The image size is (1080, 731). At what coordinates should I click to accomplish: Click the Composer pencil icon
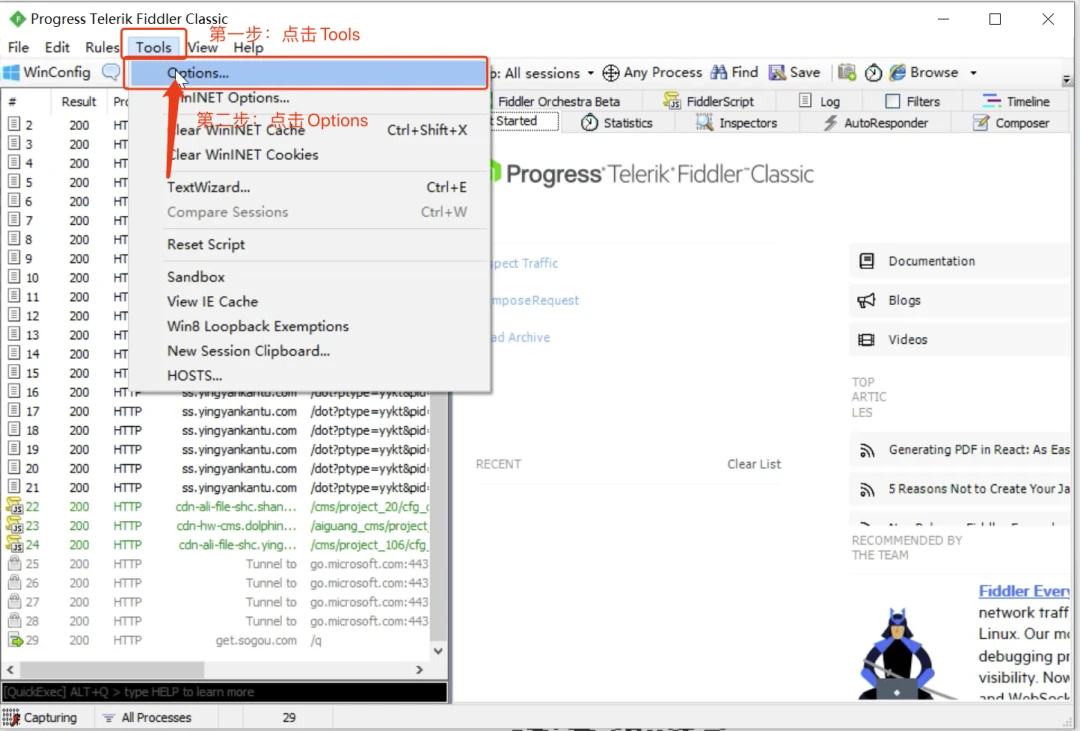tap(981, 123)
